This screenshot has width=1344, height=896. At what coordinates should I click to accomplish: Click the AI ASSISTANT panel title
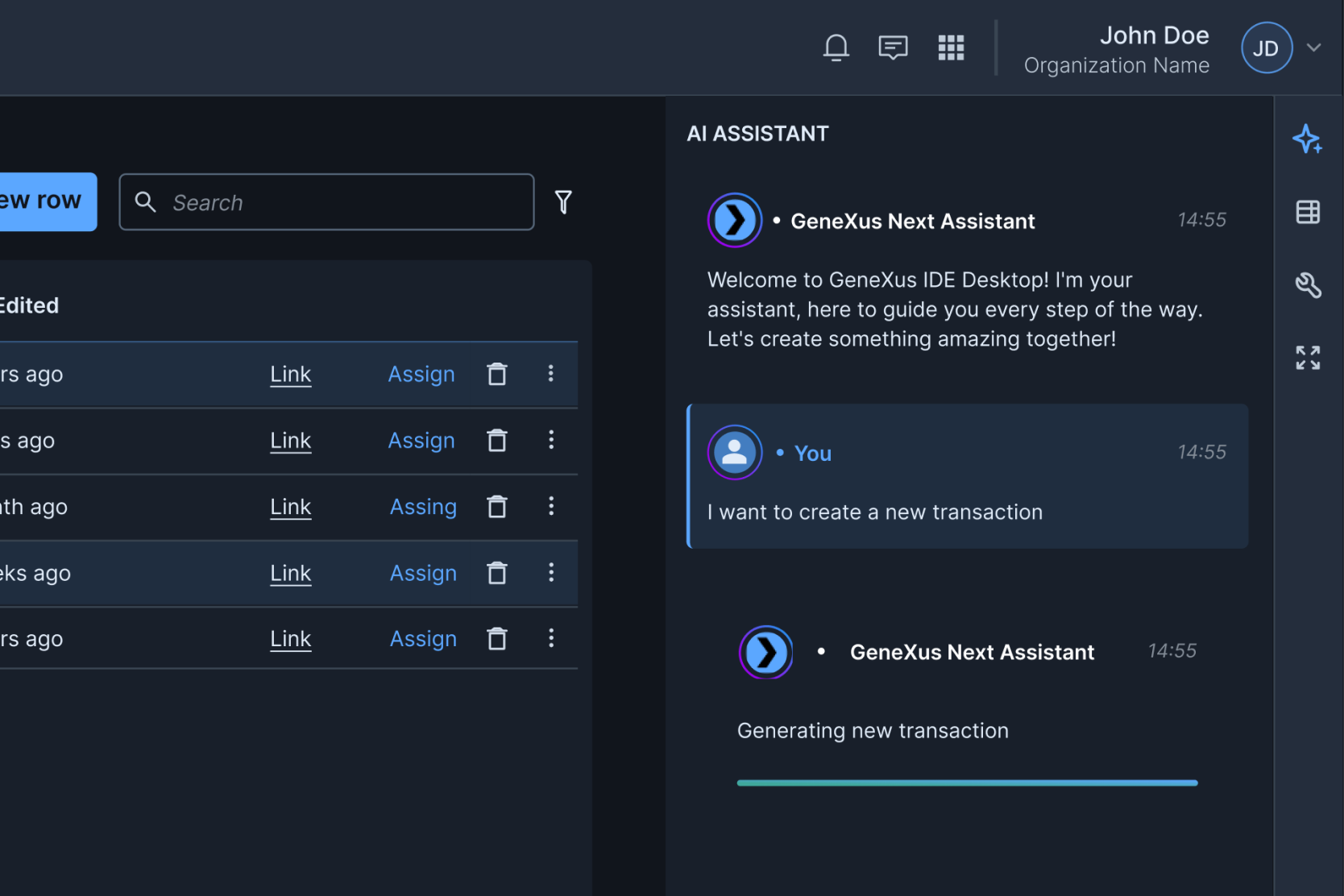(x=757, y=134)
